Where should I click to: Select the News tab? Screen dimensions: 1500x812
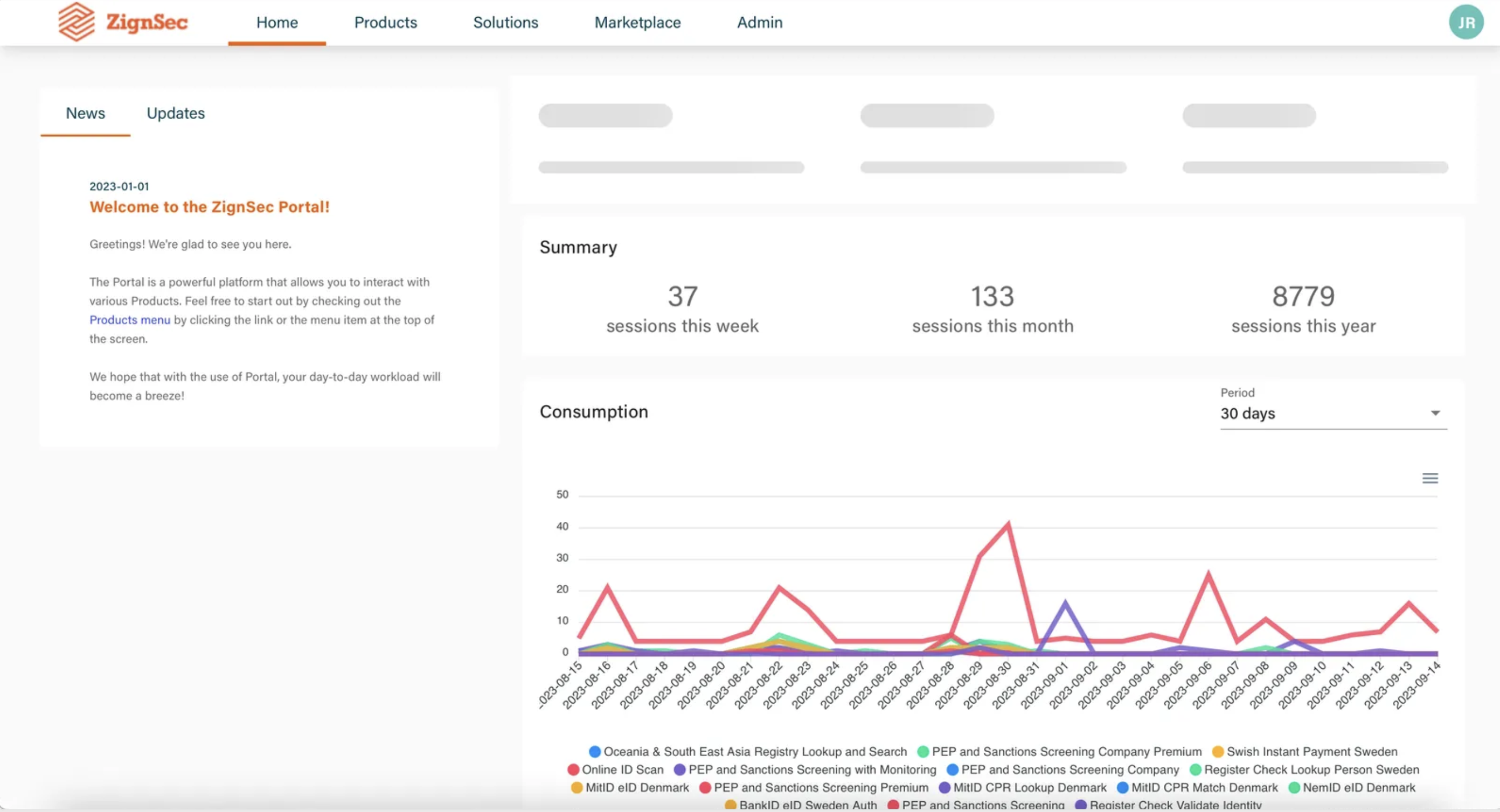point(85,114)
